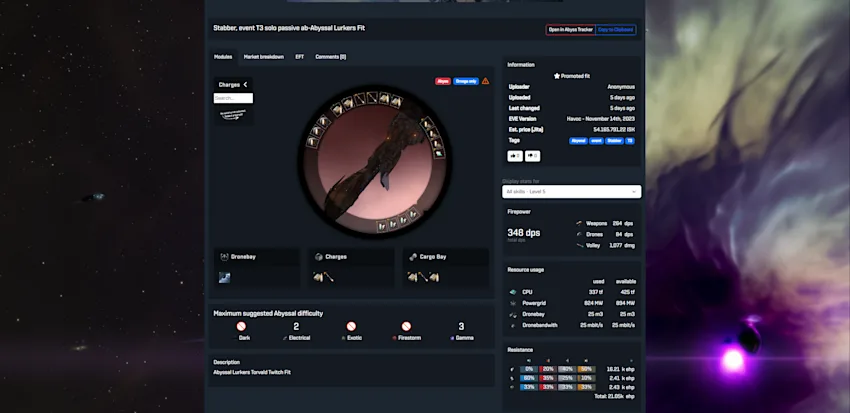
Task: Click the event tag
Action: tap(596, 141)
